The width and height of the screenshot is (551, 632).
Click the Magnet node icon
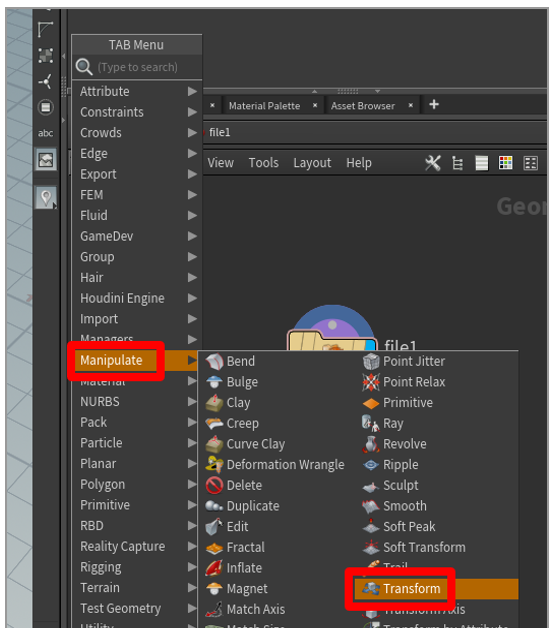pos(214,588)
